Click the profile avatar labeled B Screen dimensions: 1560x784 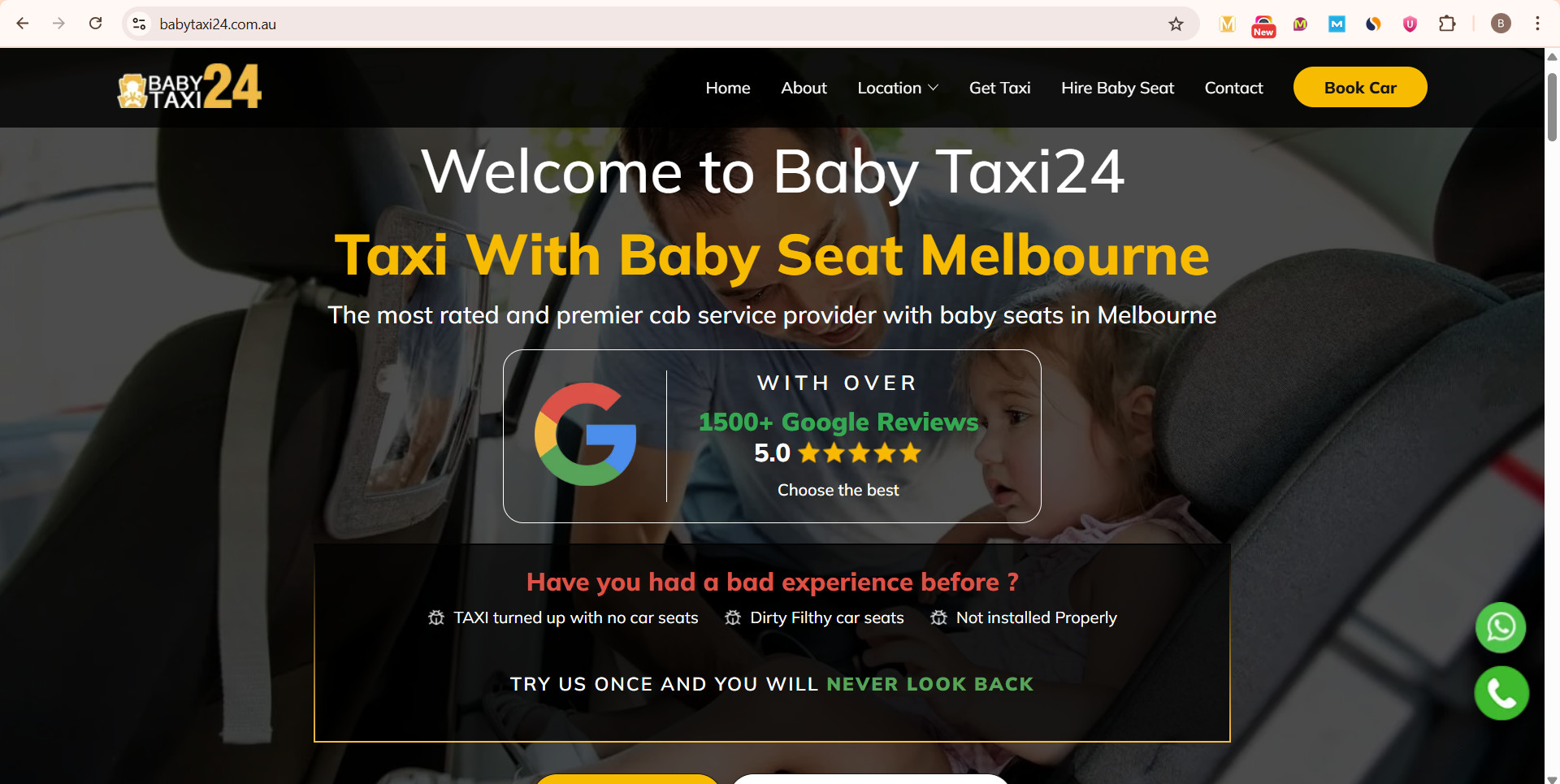pyautogui.click(x=1501, y=24)
